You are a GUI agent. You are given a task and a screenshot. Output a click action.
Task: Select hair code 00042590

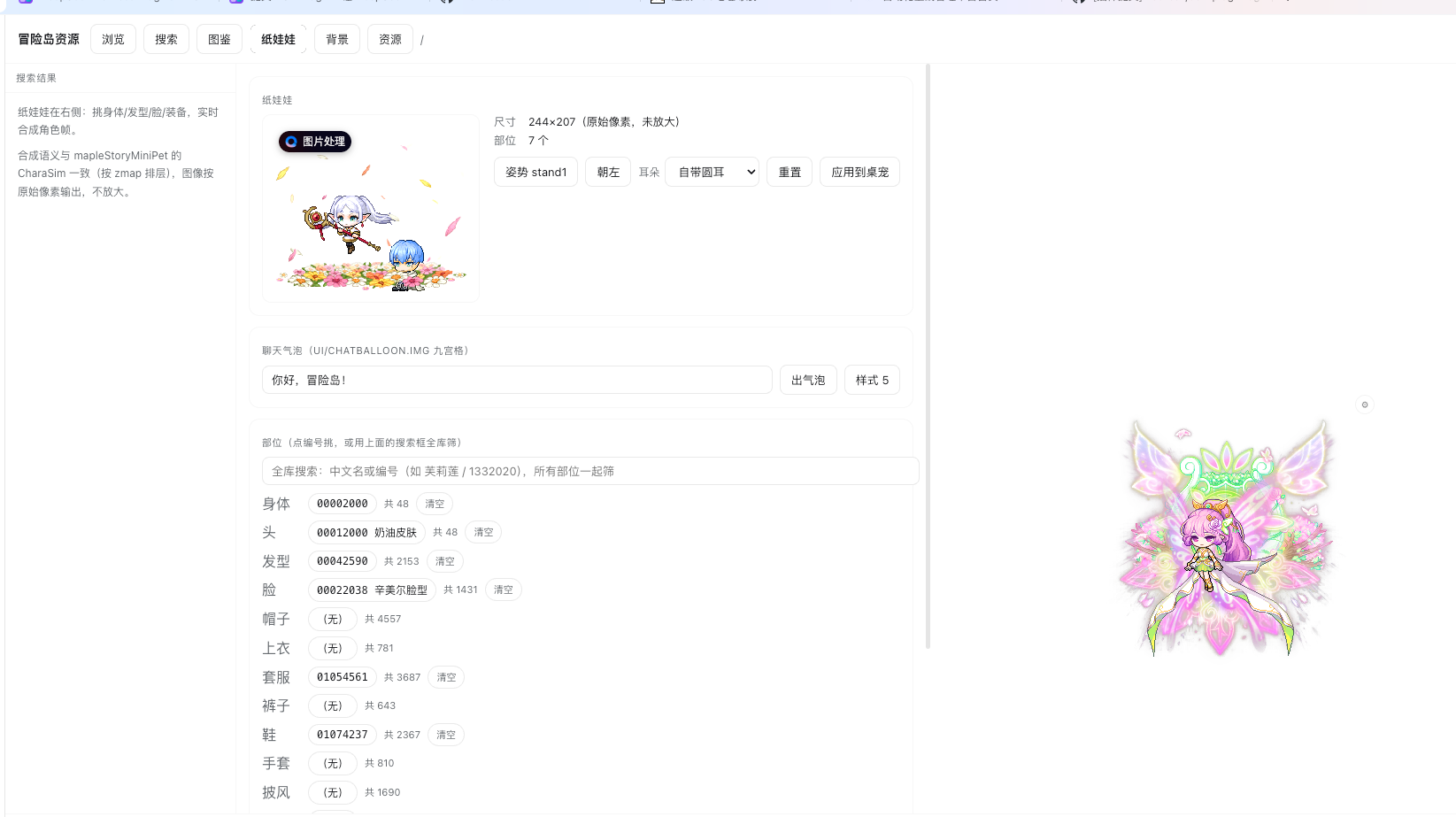343,561
